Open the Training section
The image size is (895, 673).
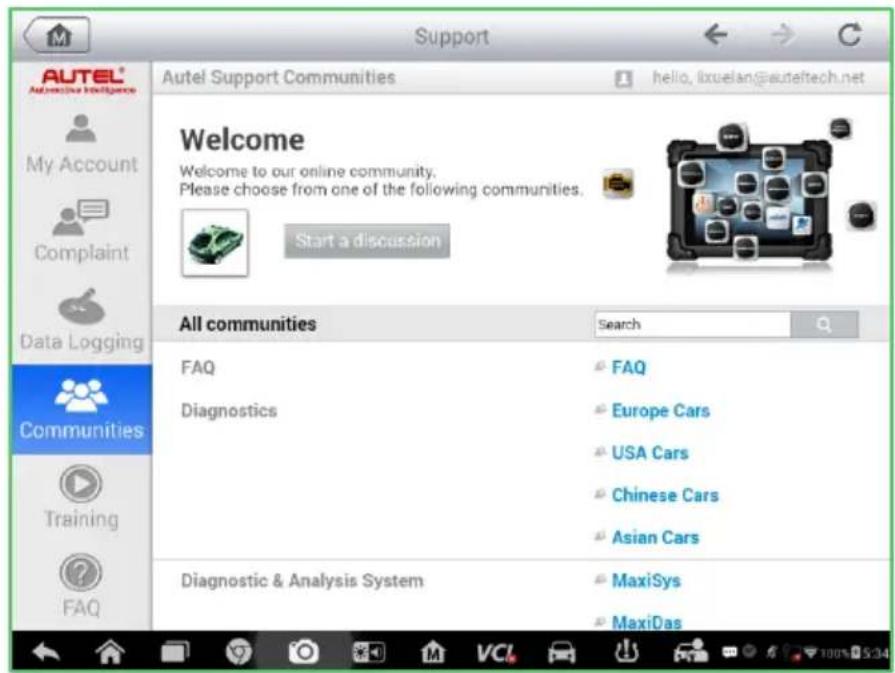tap(82, 497)
